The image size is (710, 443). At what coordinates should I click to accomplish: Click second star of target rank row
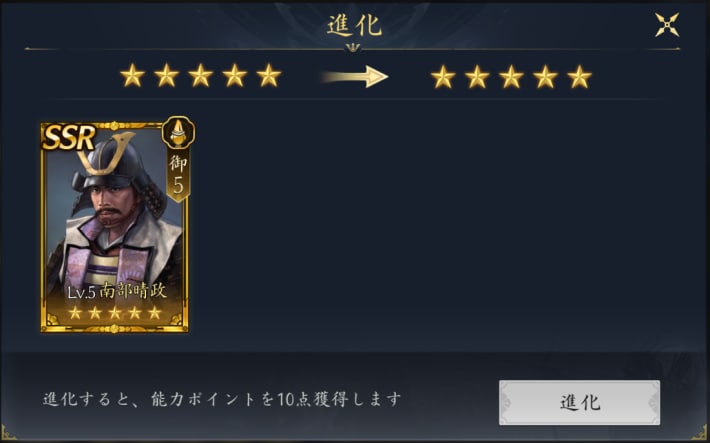[477, 77]
